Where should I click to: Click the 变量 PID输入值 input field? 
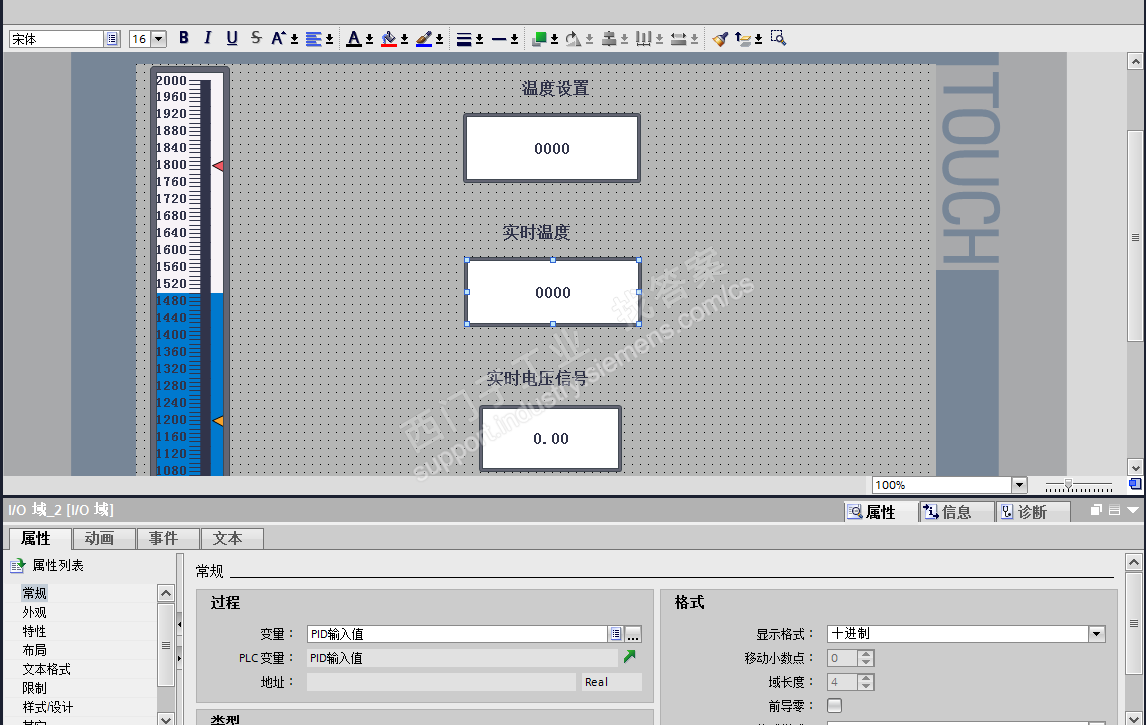point(457,634)
